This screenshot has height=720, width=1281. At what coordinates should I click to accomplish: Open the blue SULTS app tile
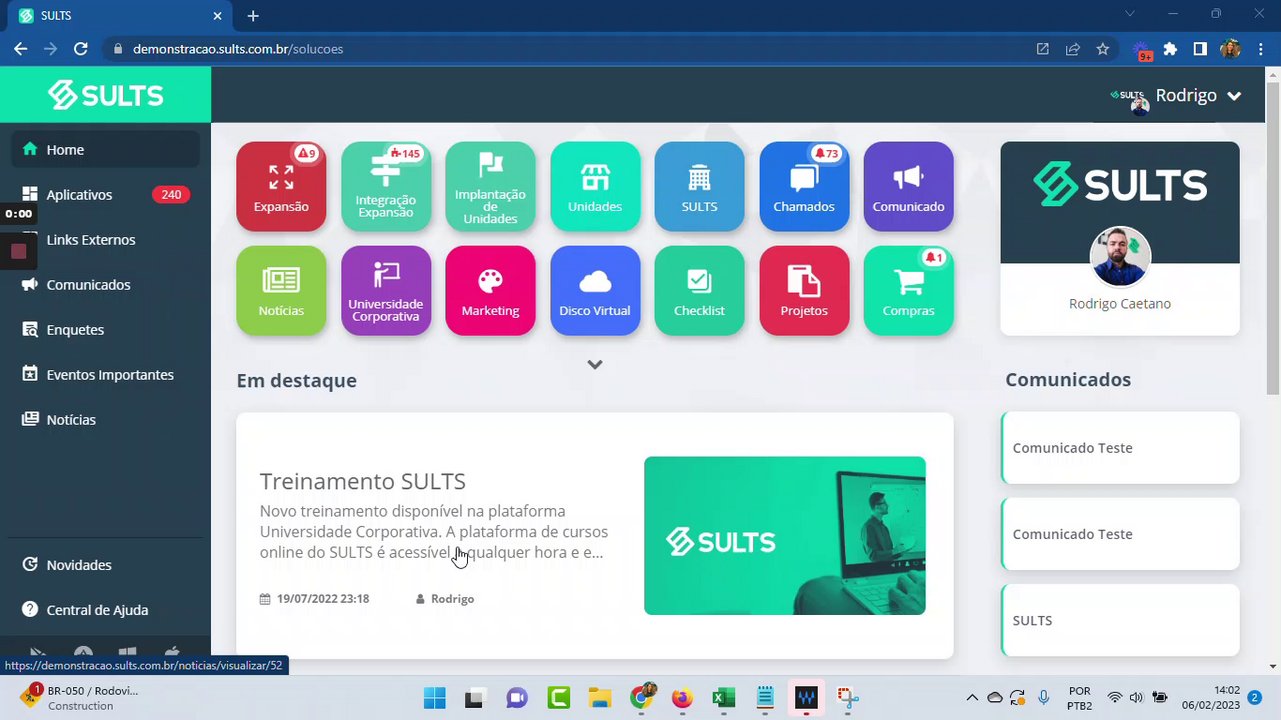coord(699,186)
